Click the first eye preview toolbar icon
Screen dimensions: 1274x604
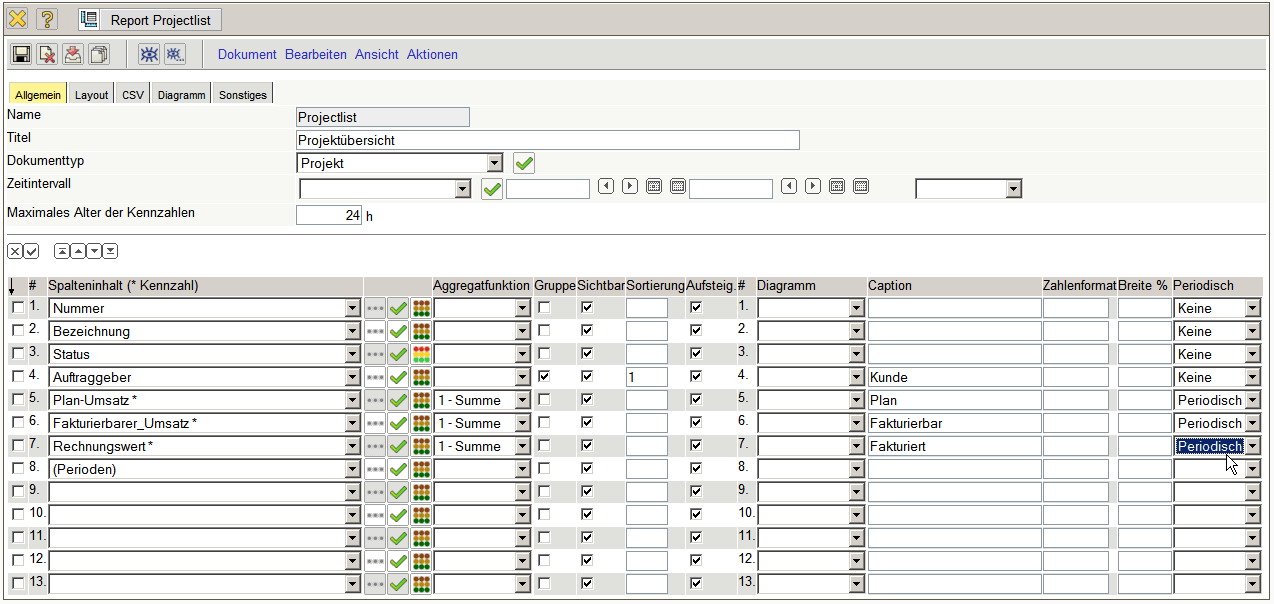[149, 54]
